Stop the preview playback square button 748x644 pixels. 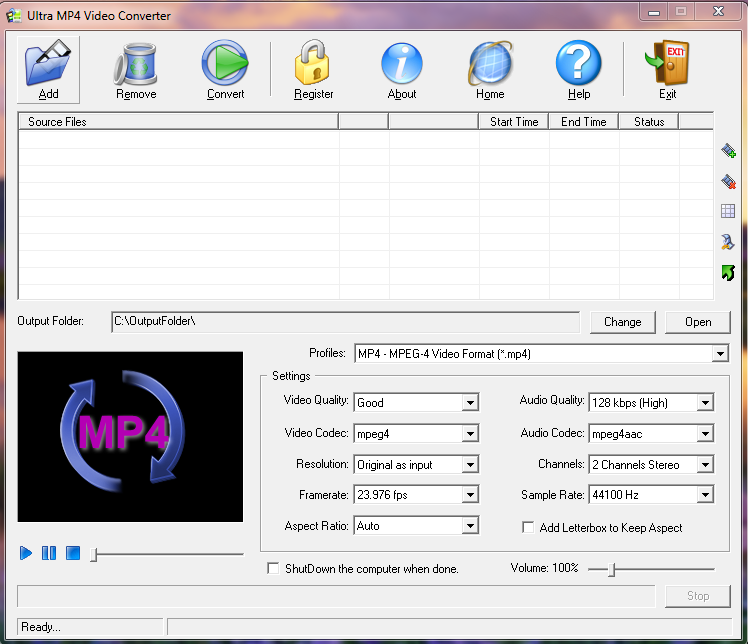click(73, 553)
